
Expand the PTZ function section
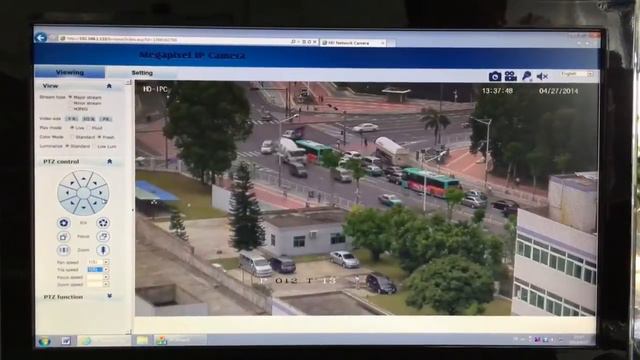[x=109, y=296]
